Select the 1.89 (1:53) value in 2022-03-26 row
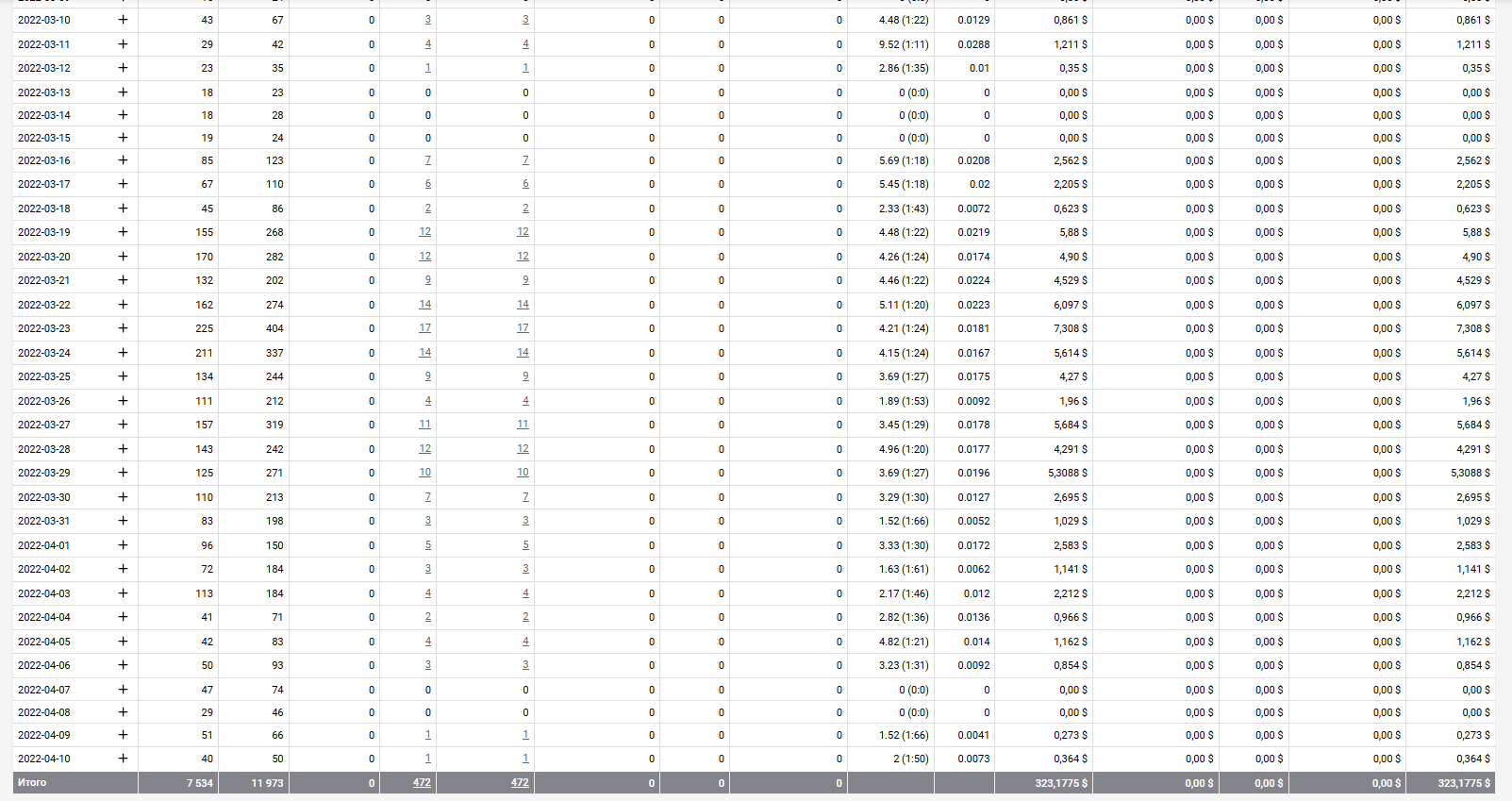Viewport: 1512px width, 801px height. click(904, 401)
